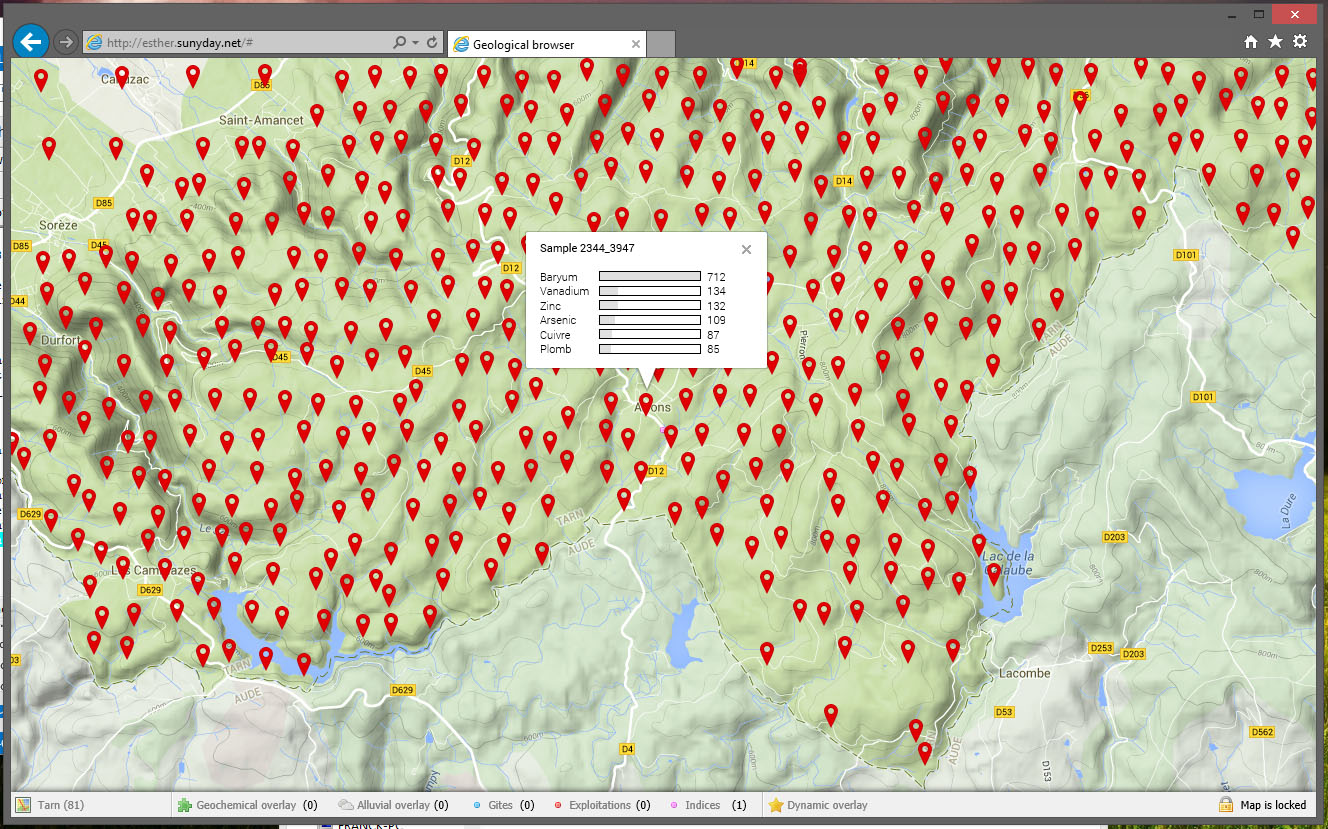Open the browser Home icon
The image size is (1328, 829).
[x=1250, y=42]
